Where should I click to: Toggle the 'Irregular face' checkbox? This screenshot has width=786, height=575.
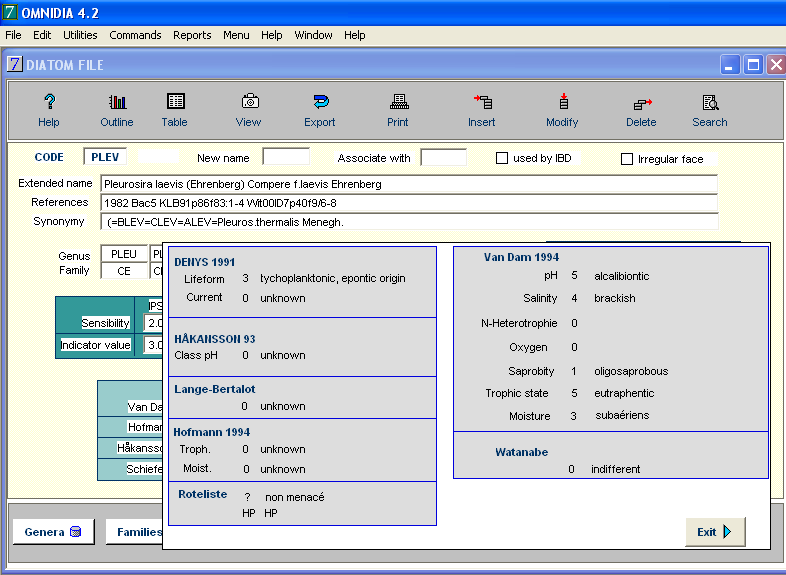627,159
